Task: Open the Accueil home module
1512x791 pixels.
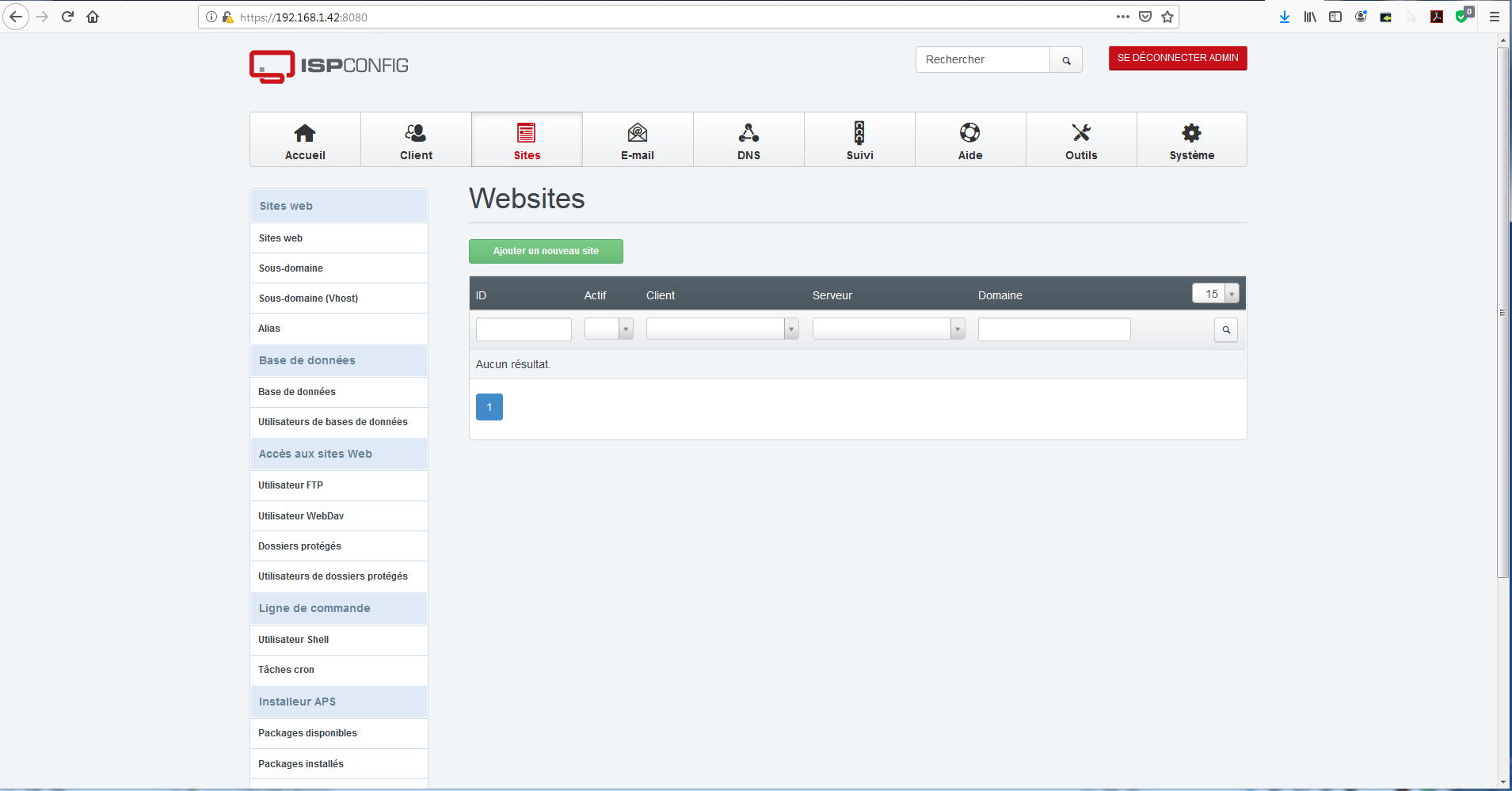Action: 305,140
